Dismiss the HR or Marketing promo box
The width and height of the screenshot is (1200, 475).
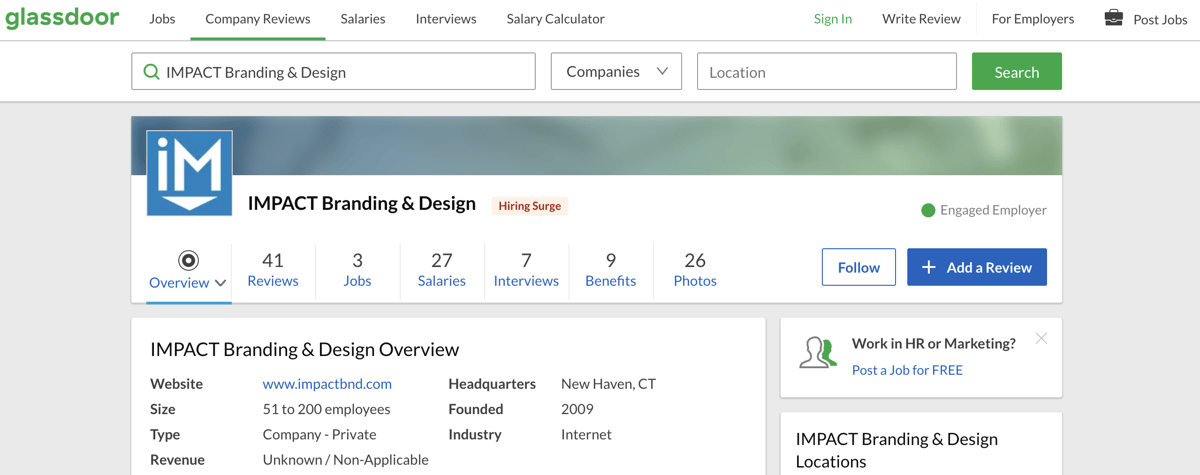(1041, 339)
